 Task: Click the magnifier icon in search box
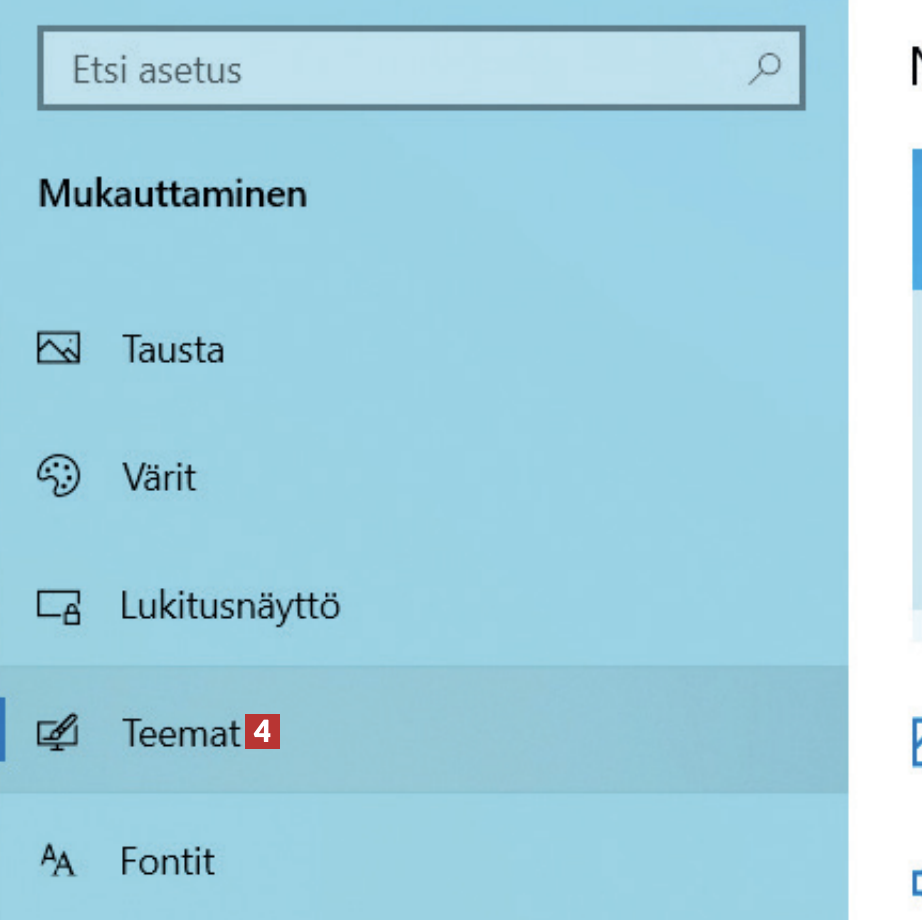(x=765, y=69)
